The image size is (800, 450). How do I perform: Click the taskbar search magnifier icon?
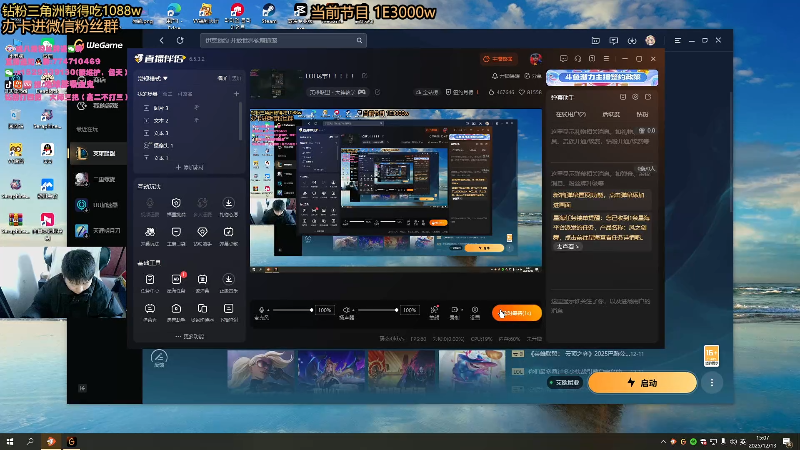[x=30, y=441]
